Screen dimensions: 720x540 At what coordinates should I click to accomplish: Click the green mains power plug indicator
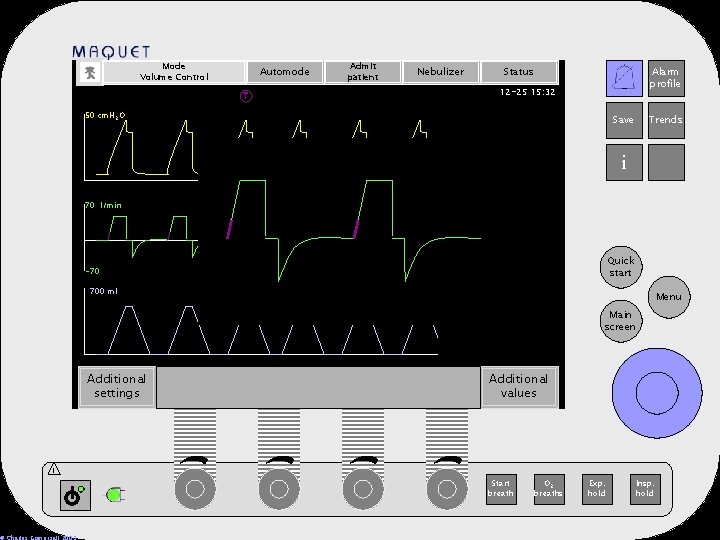[x=116, y=495]
